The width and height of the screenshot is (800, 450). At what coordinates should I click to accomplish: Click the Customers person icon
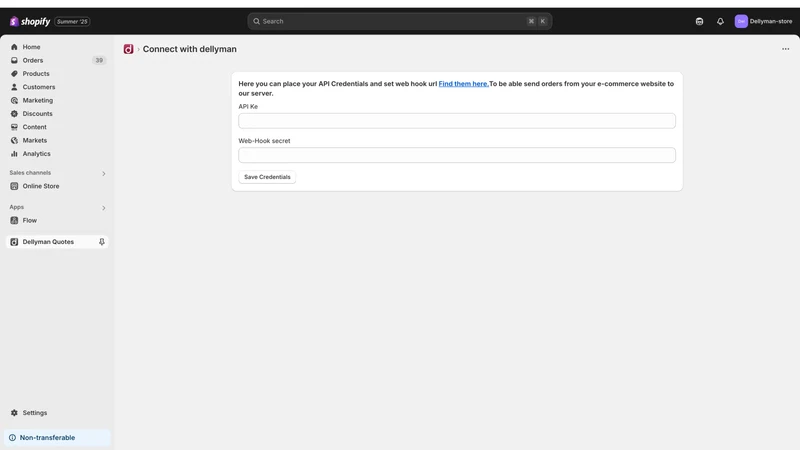[14, 87]
